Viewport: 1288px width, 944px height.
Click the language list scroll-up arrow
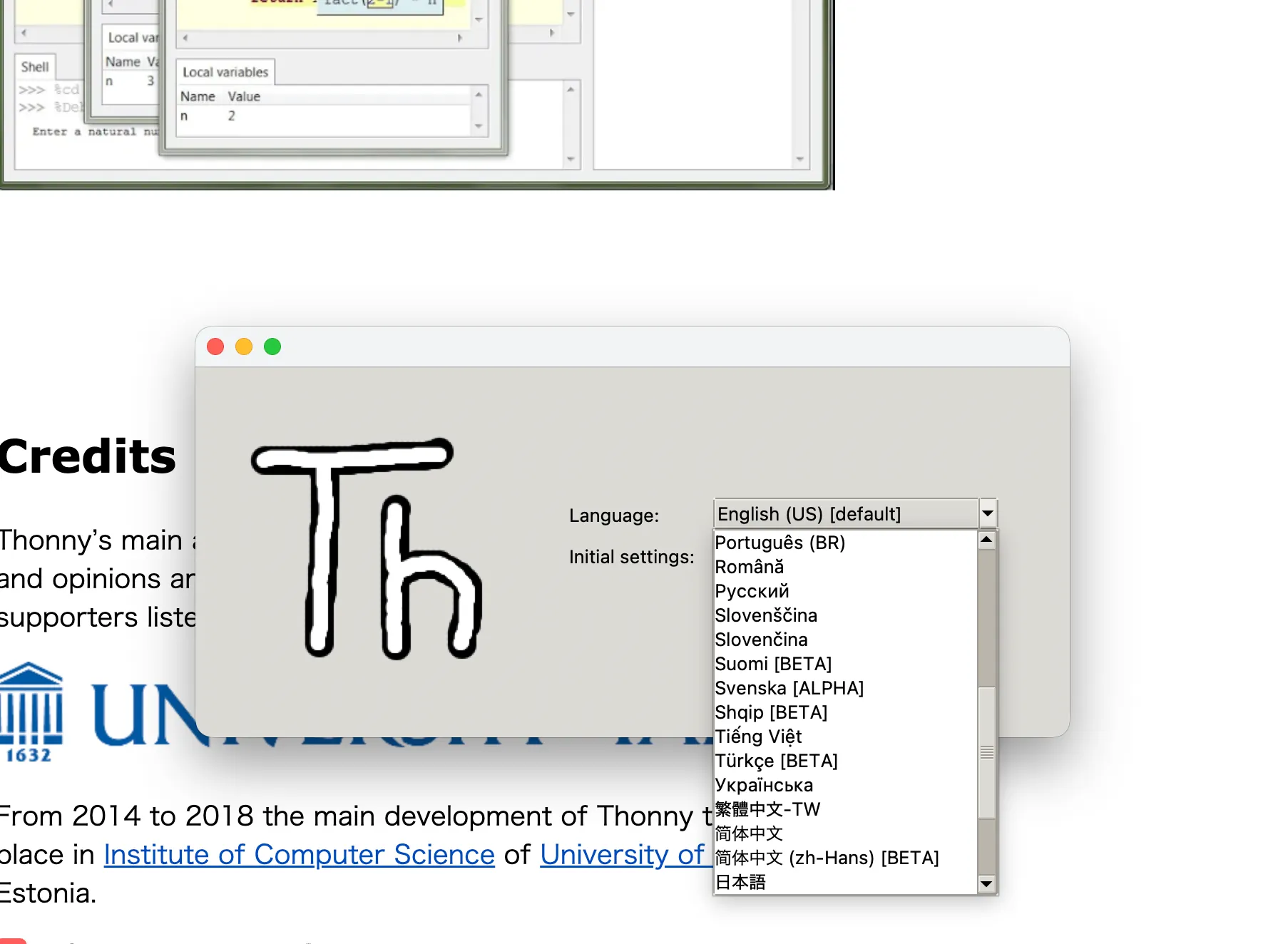click(x=987, y=540)
